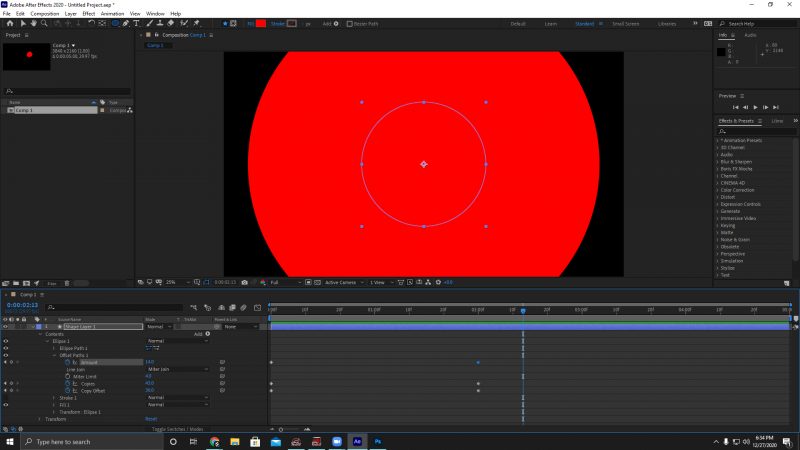Click the snapshot camera icon

(244, 282)
